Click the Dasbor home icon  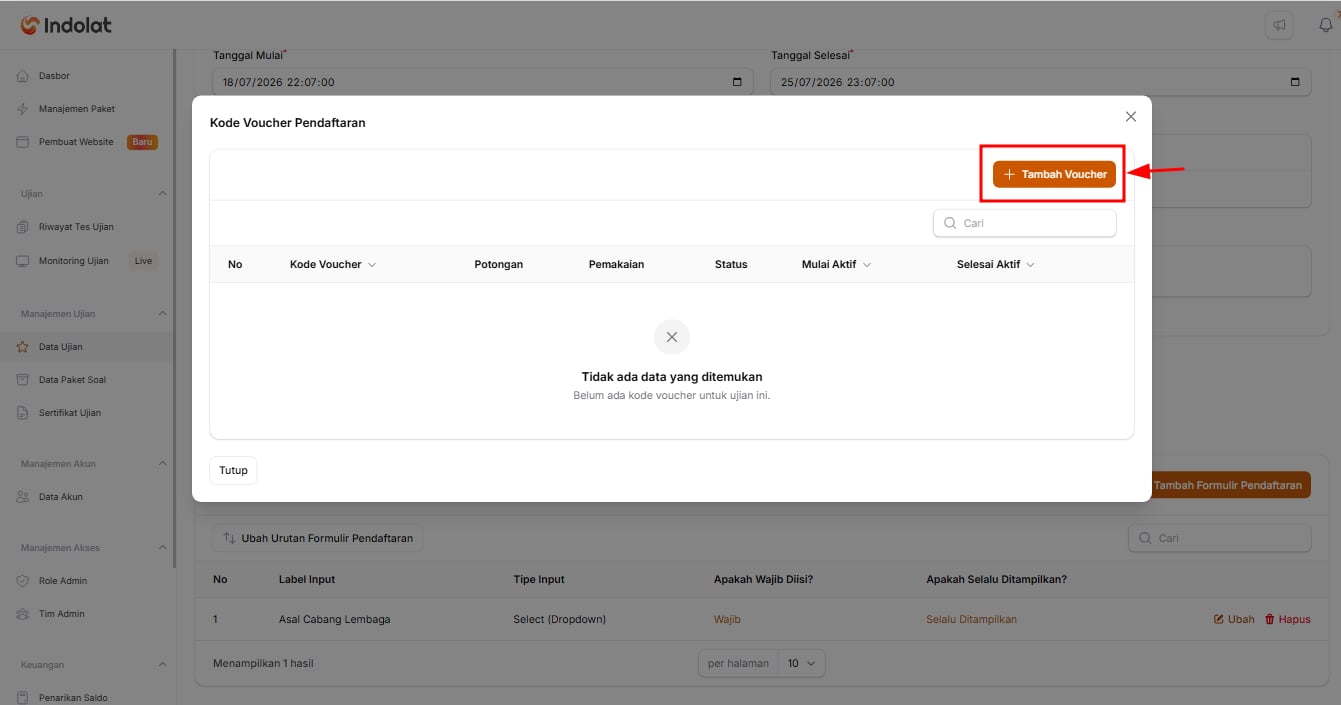click(x=22, y=76)
